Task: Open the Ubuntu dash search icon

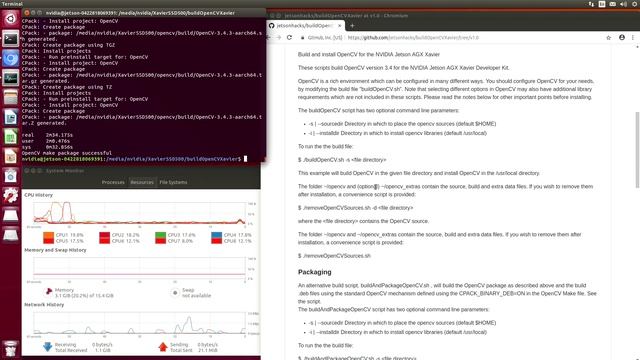Action: pyautogui.click(x=11, y=19)
